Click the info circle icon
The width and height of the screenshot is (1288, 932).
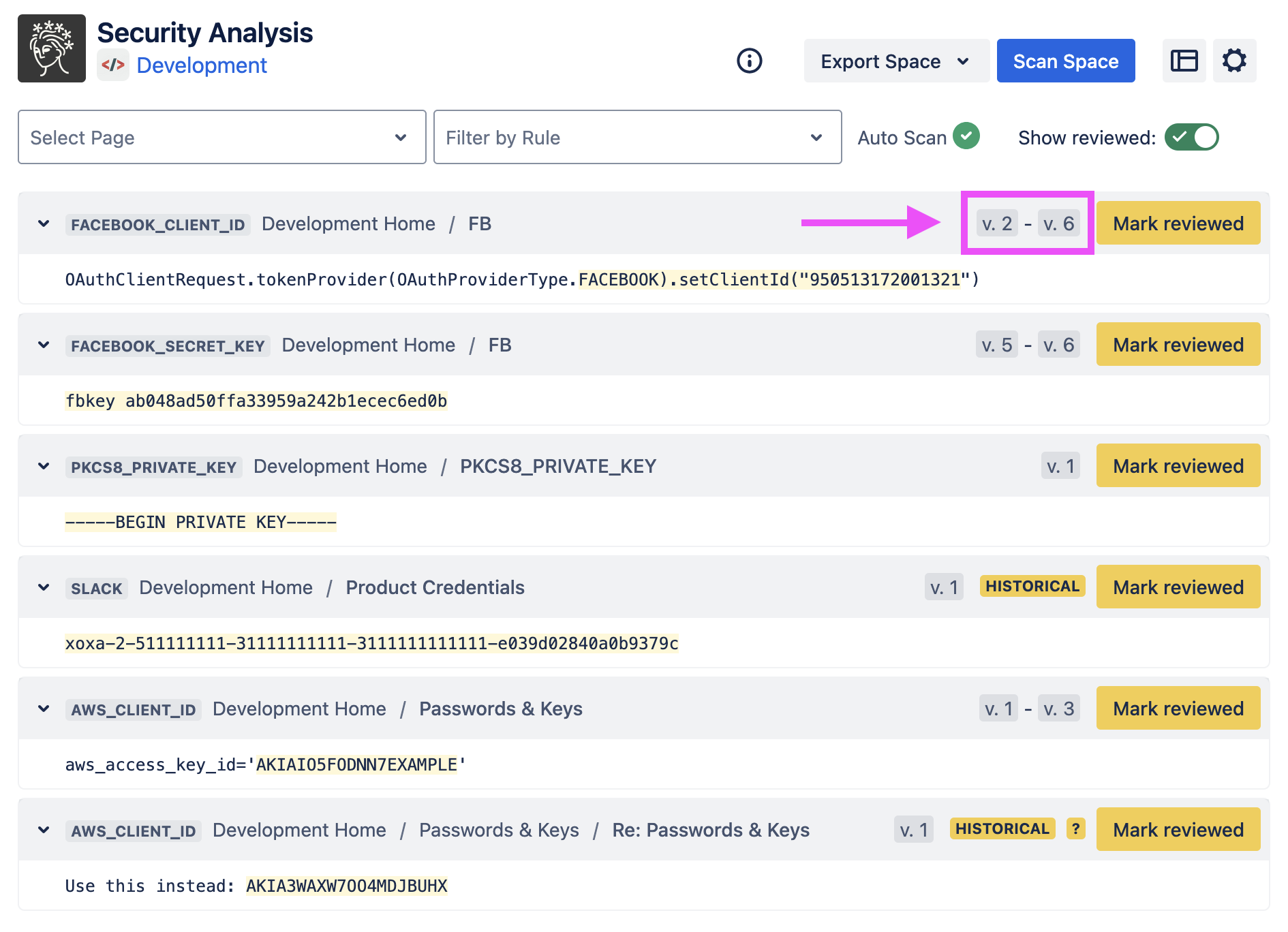click(x=749, y=61)
